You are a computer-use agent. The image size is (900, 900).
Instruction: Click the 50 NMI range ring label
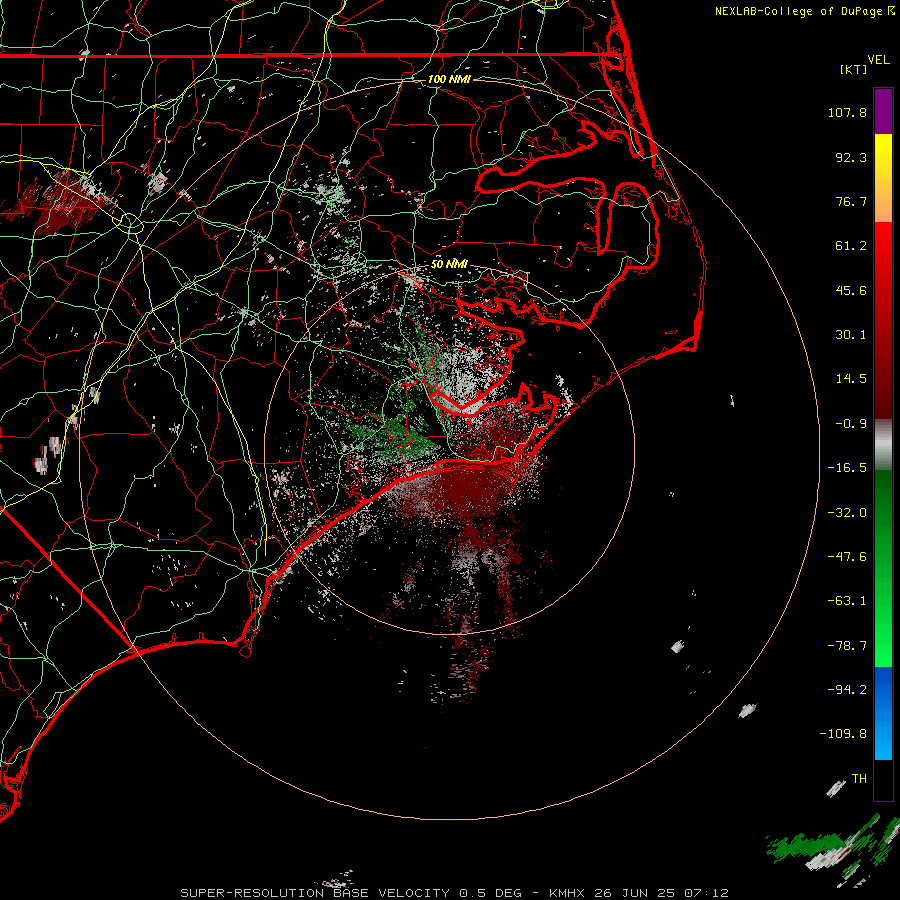coord(449,264)
